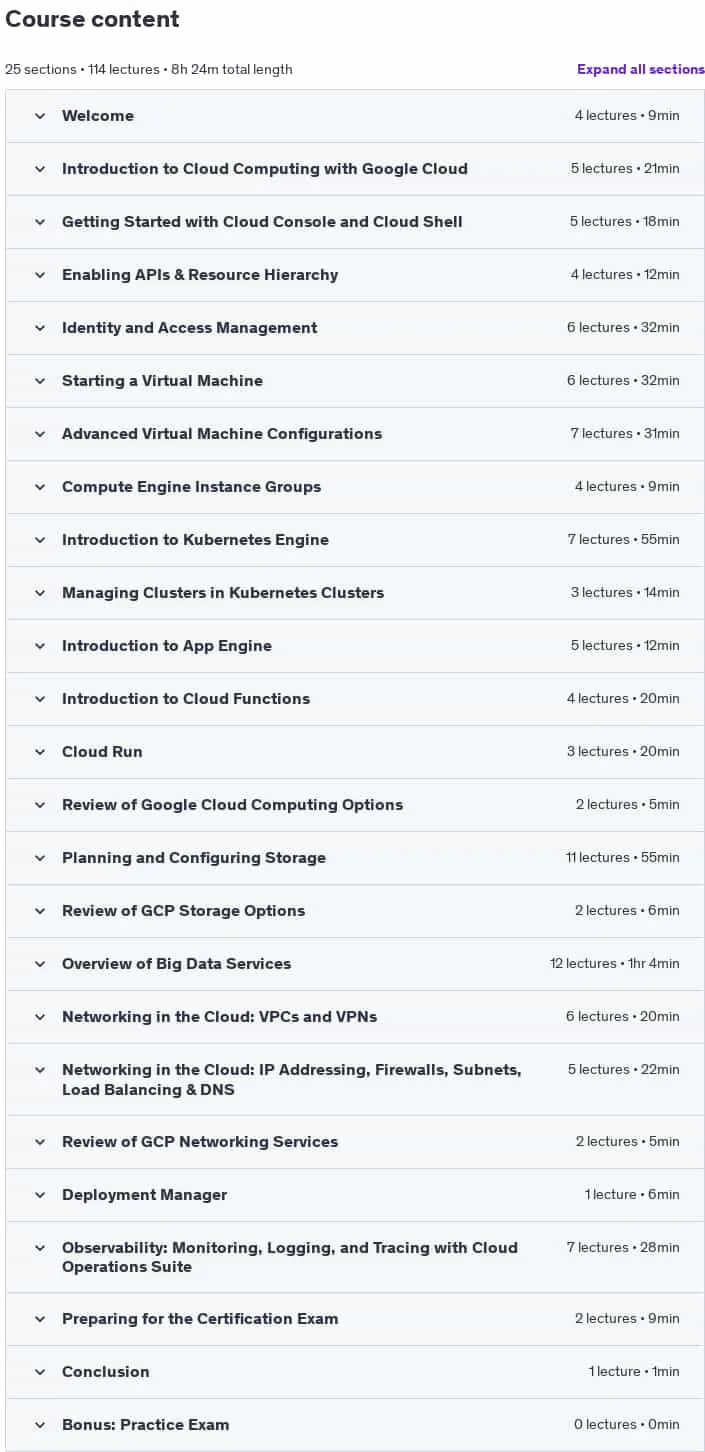Expand all sections link
This screenshot has width=705, height=1452.
(x=640, y=69)
